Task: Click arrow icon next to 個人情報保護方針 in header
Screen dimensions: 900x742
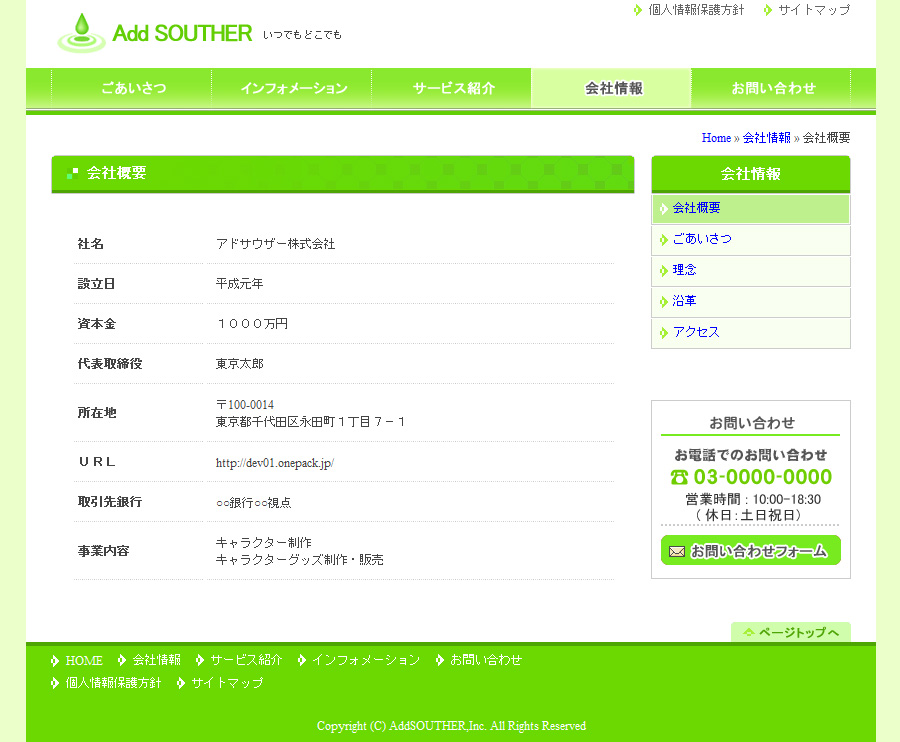Action: 638,10
